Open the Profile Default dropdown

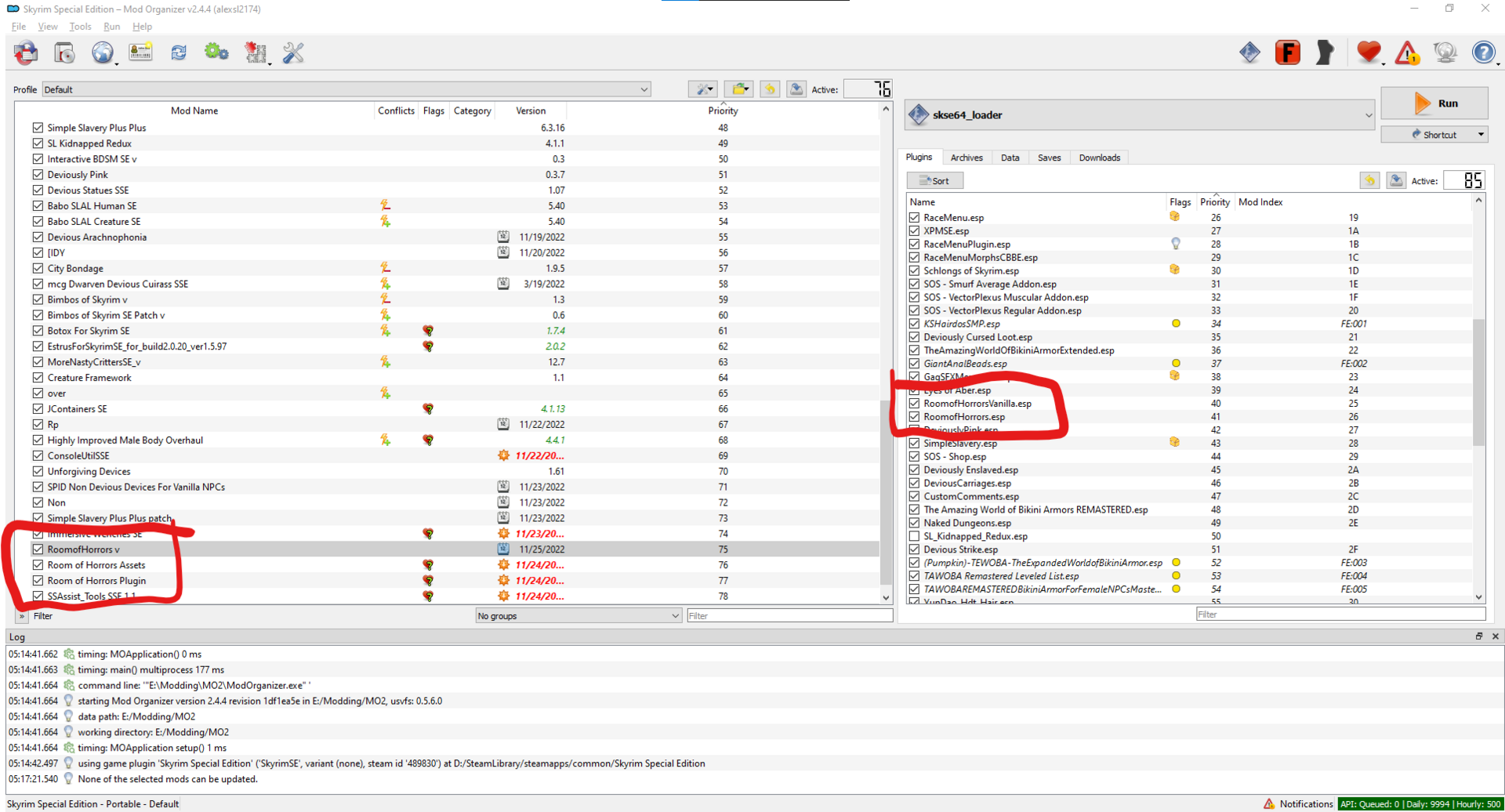(x=346, y=89)
